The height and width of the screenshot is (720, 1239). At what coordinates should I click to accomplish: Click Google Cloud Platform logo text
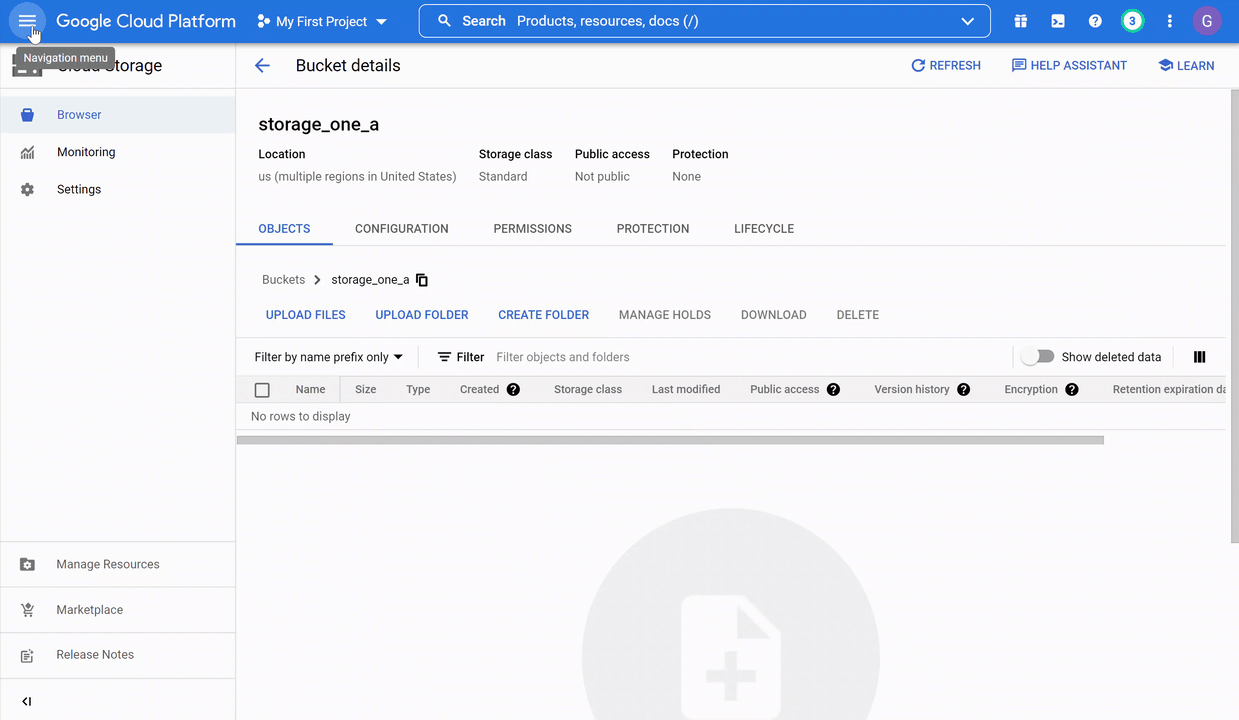coord(146,21)
